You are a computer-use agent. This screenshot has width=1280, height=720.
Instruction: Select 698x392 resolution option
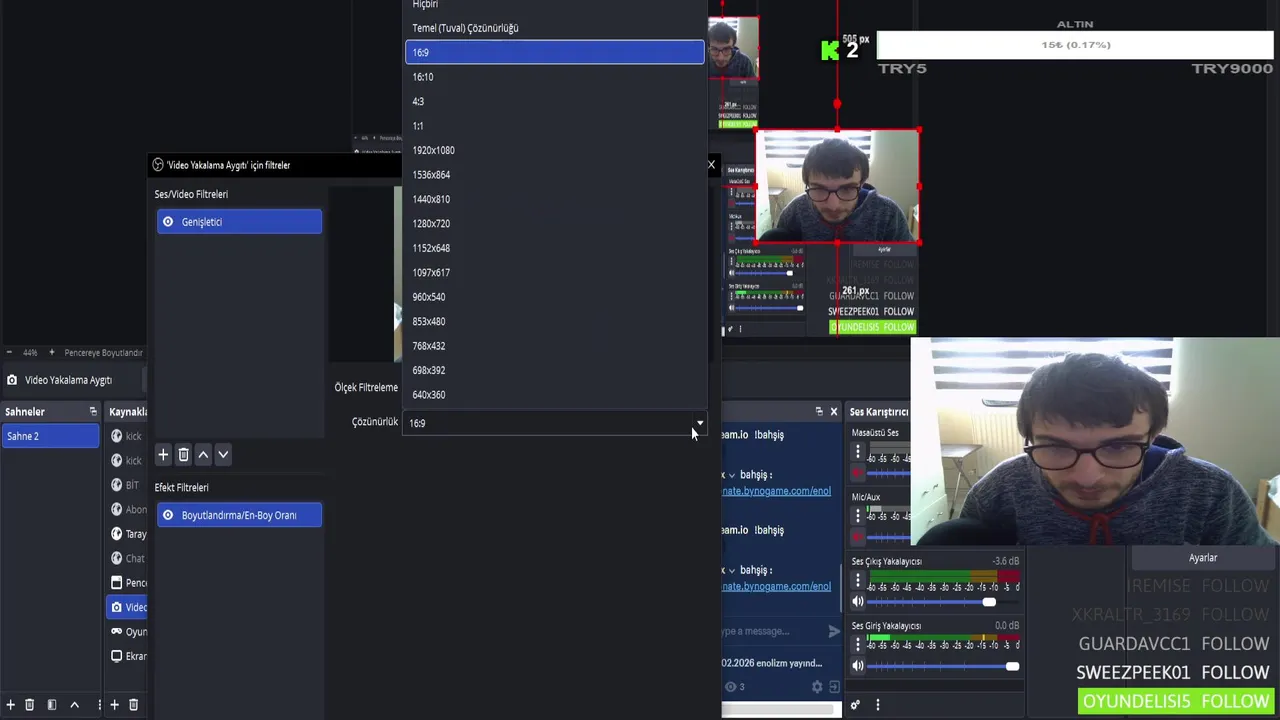point(555,371)
